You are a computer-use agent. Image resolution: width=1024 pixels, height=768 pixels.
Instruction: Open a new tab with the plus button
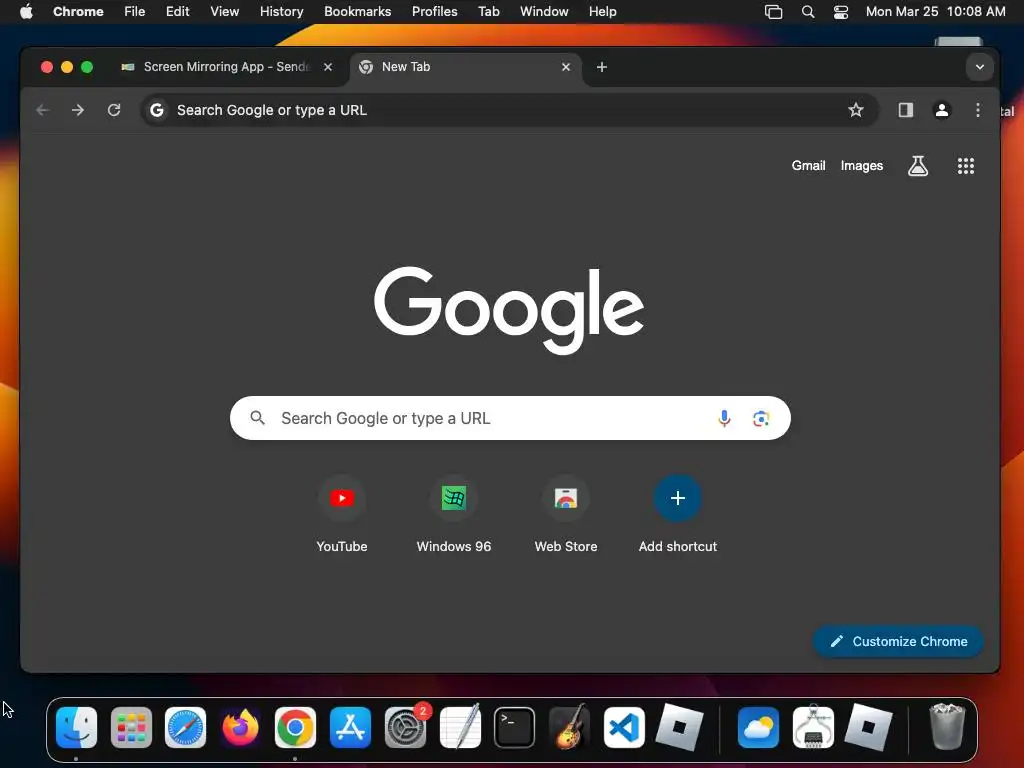coord(601,67)
